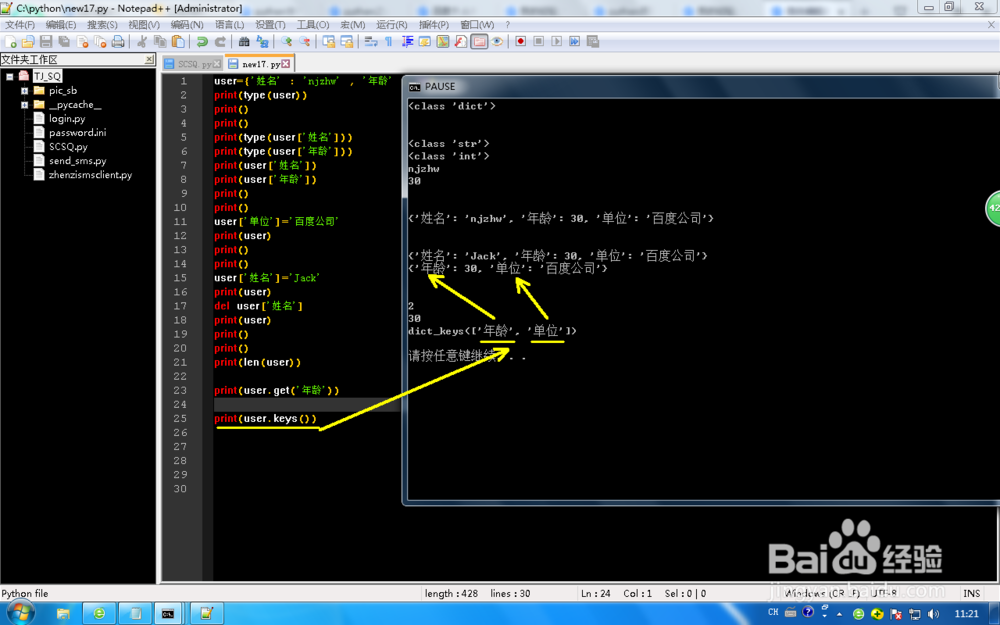Open the Function List panel icon
Image resolution: width=1000 pixels, height=625 pixels.
click(460, 42)
